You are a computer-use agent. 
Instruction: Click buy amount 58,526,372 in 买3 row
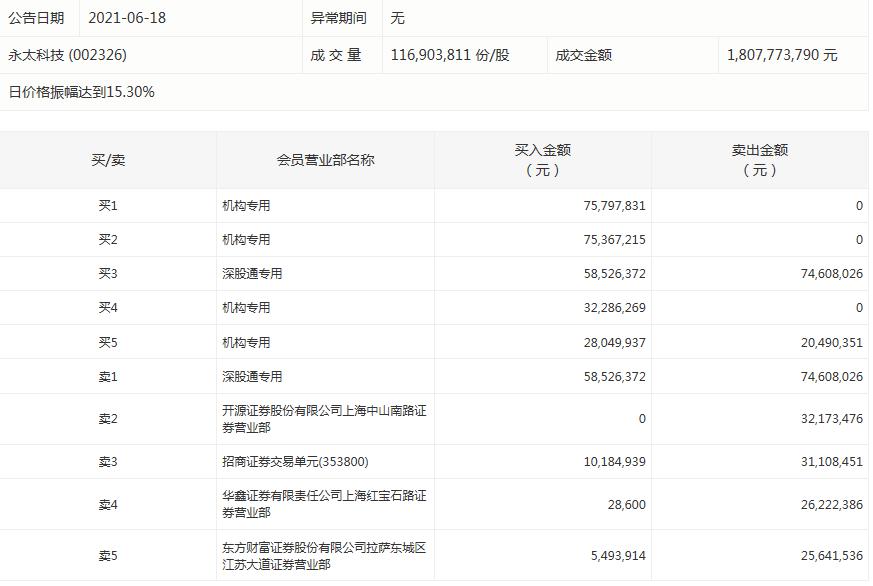(x=614, y=274)
